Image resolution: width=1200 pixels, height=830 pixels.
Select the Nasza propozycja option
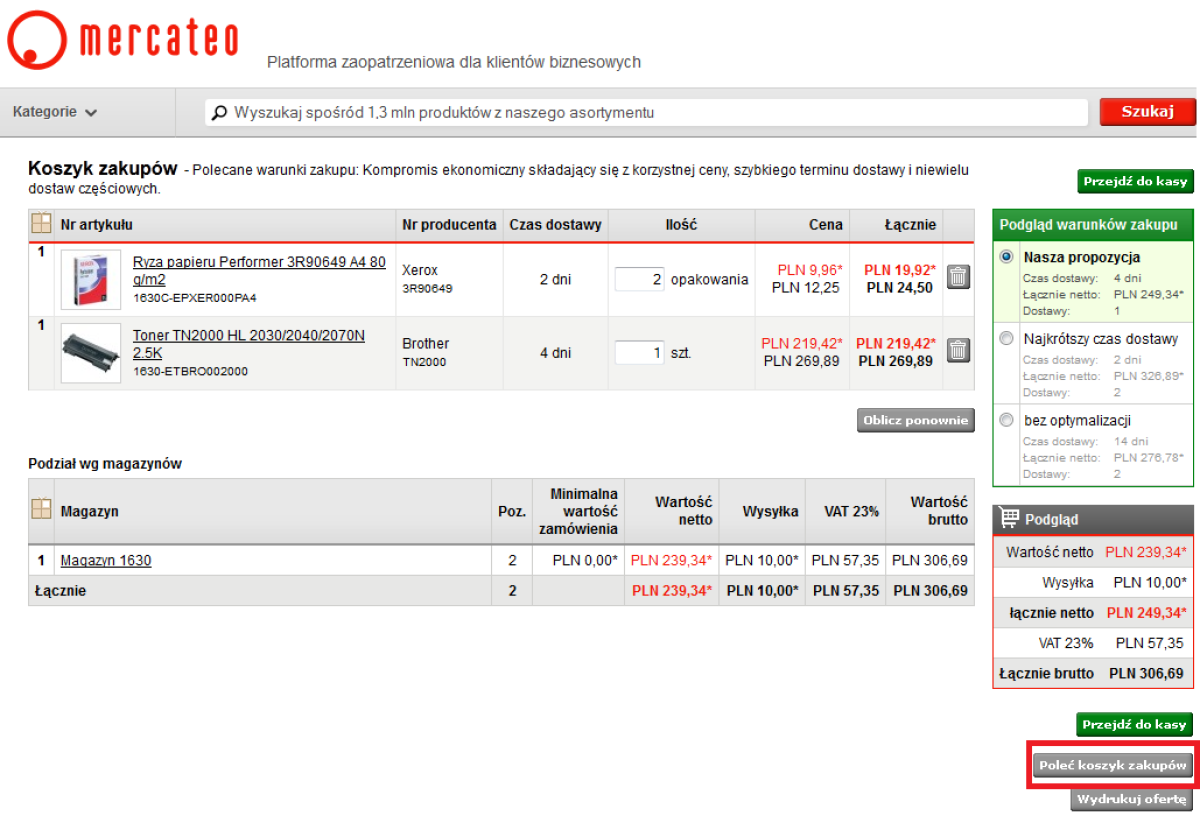(1006, 257)
